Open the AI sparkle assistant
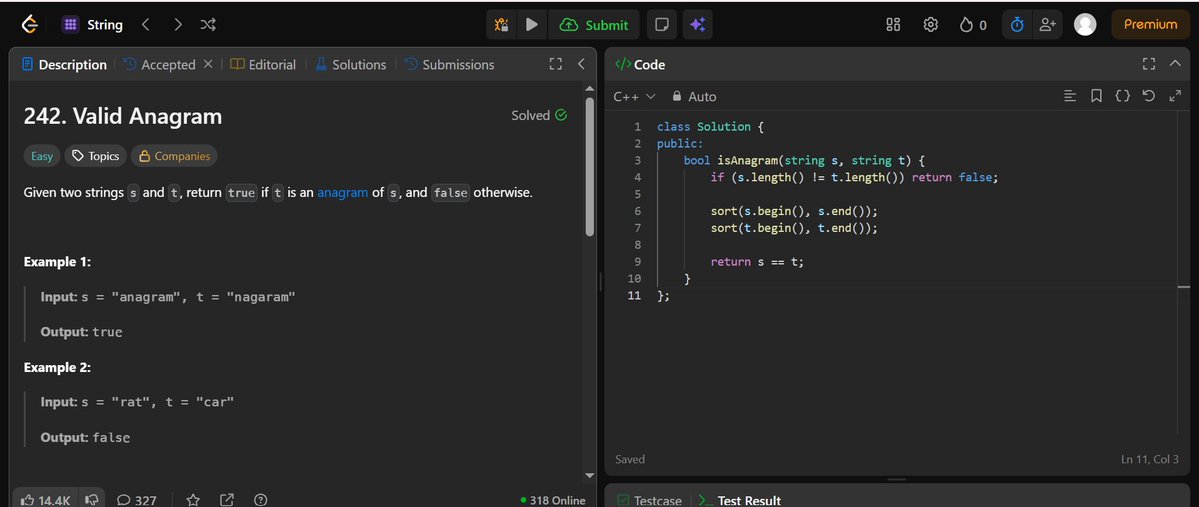This screenshot has height=507, width=1199. (697, 25)
